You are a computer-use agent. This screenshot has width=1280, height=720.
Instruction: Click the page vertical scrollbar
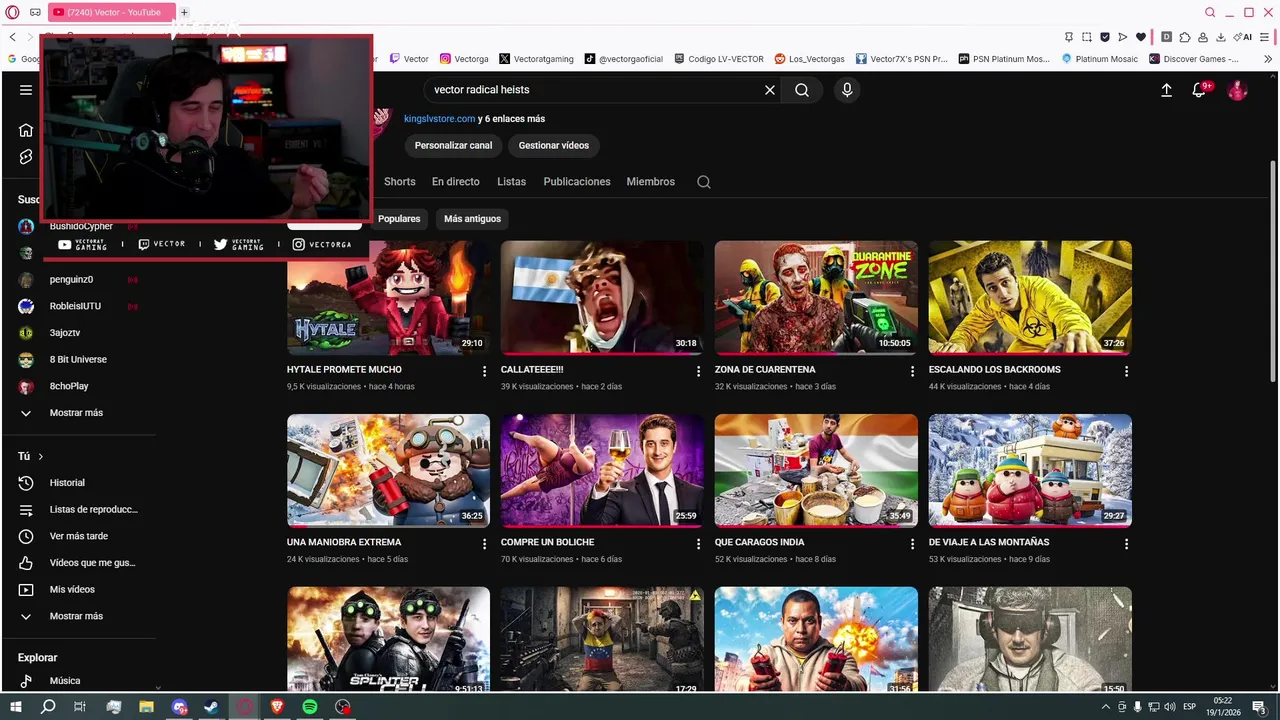[1272, 270]
